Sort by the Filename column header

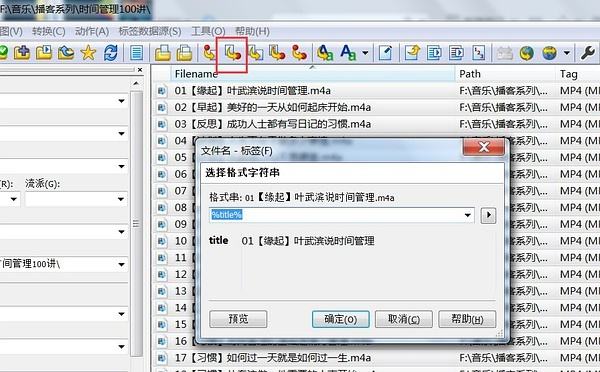coord(312,74)
